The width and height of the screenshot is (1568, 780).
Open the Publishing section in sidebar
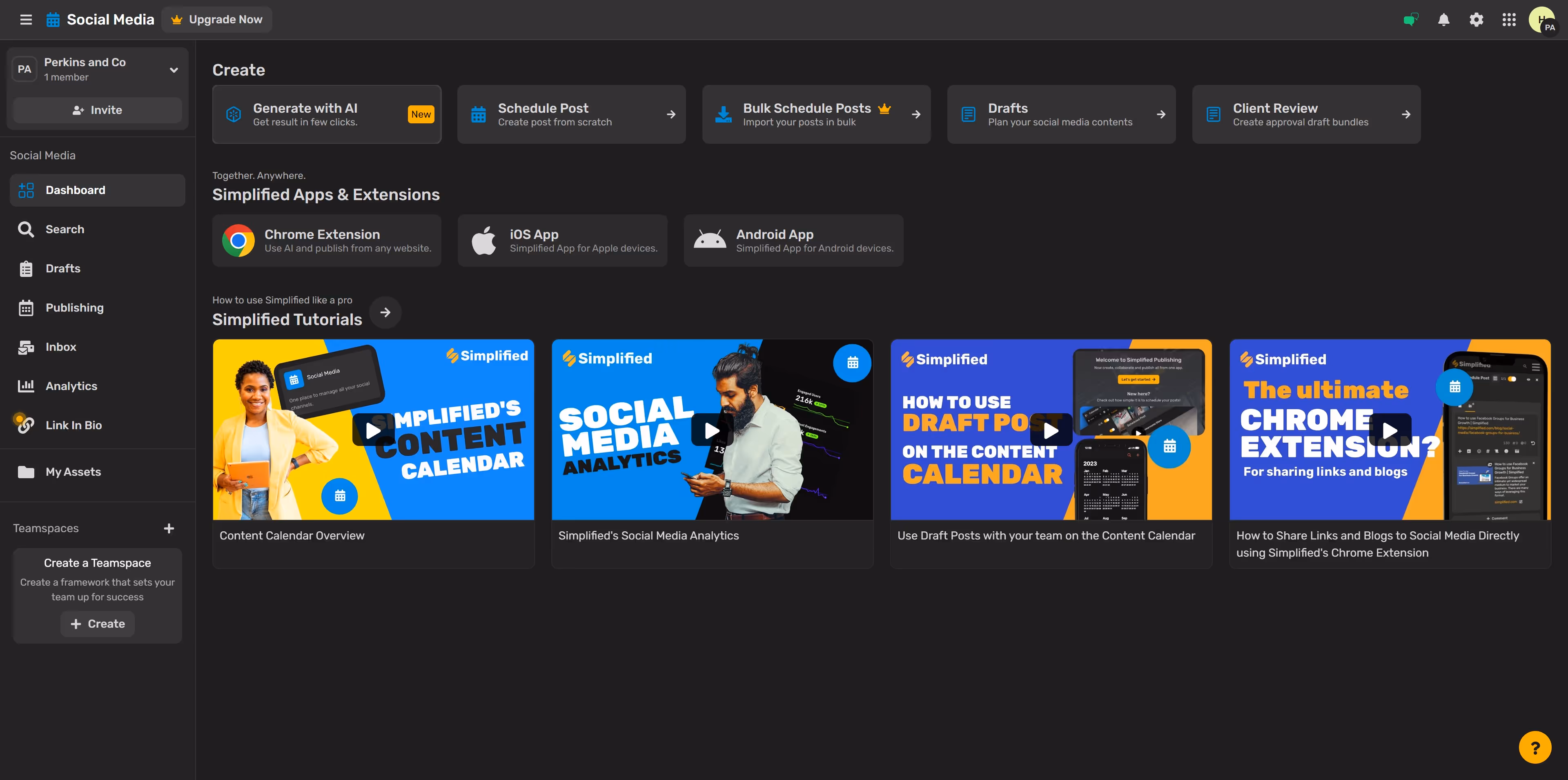click(x=74, y=308)
